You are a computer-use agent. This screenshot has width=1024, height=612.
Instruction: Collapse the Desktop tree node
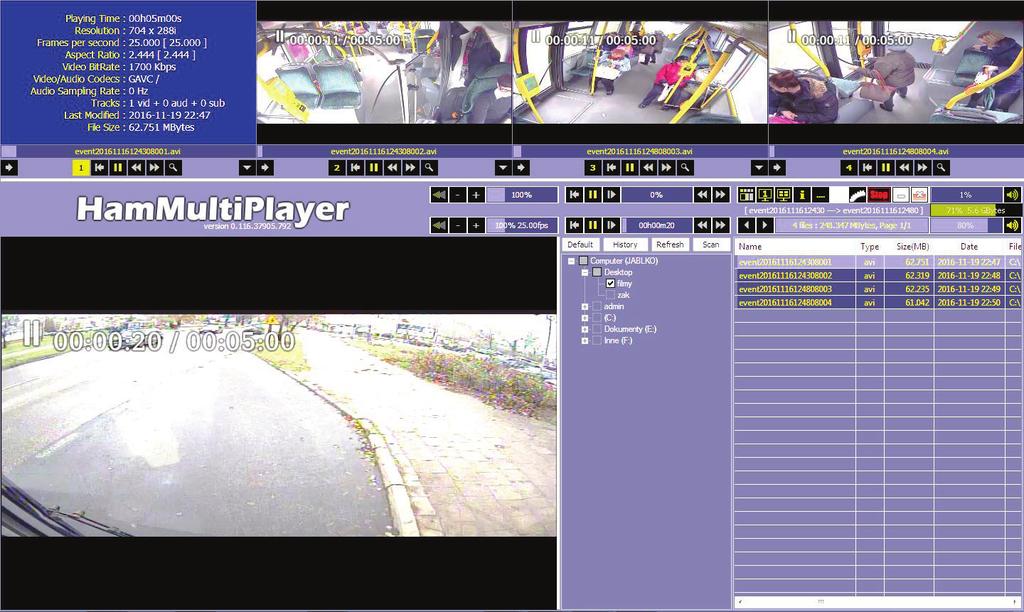pos(585,272)
